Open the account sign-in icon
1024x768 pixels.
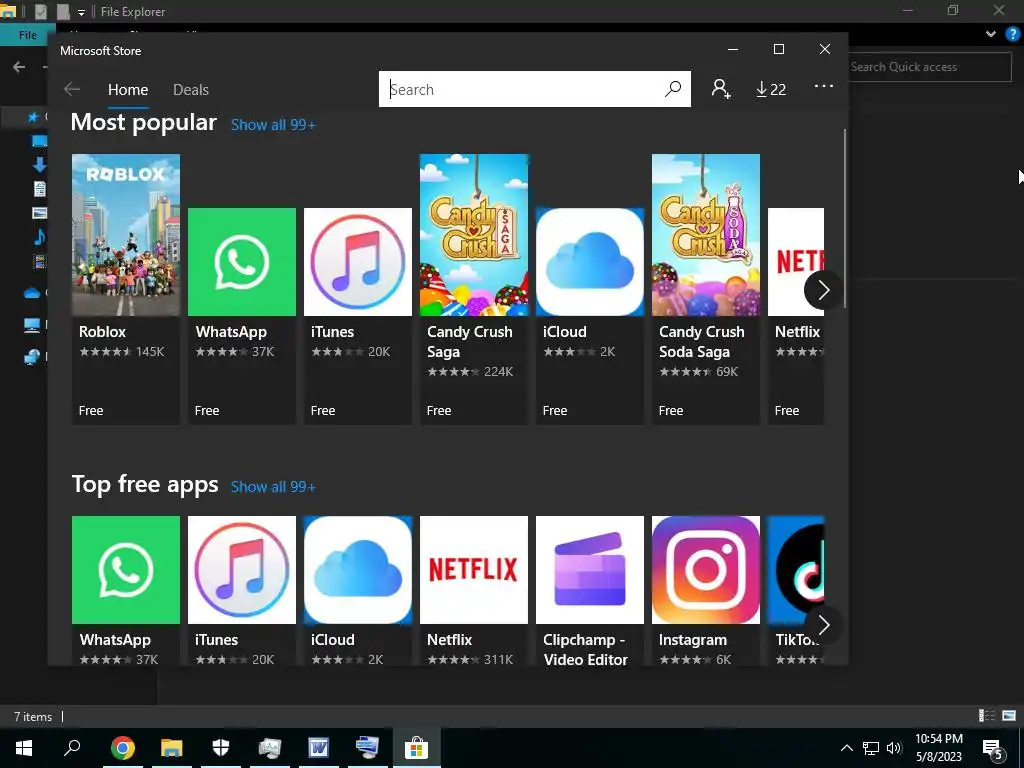[x=720, y=89]
